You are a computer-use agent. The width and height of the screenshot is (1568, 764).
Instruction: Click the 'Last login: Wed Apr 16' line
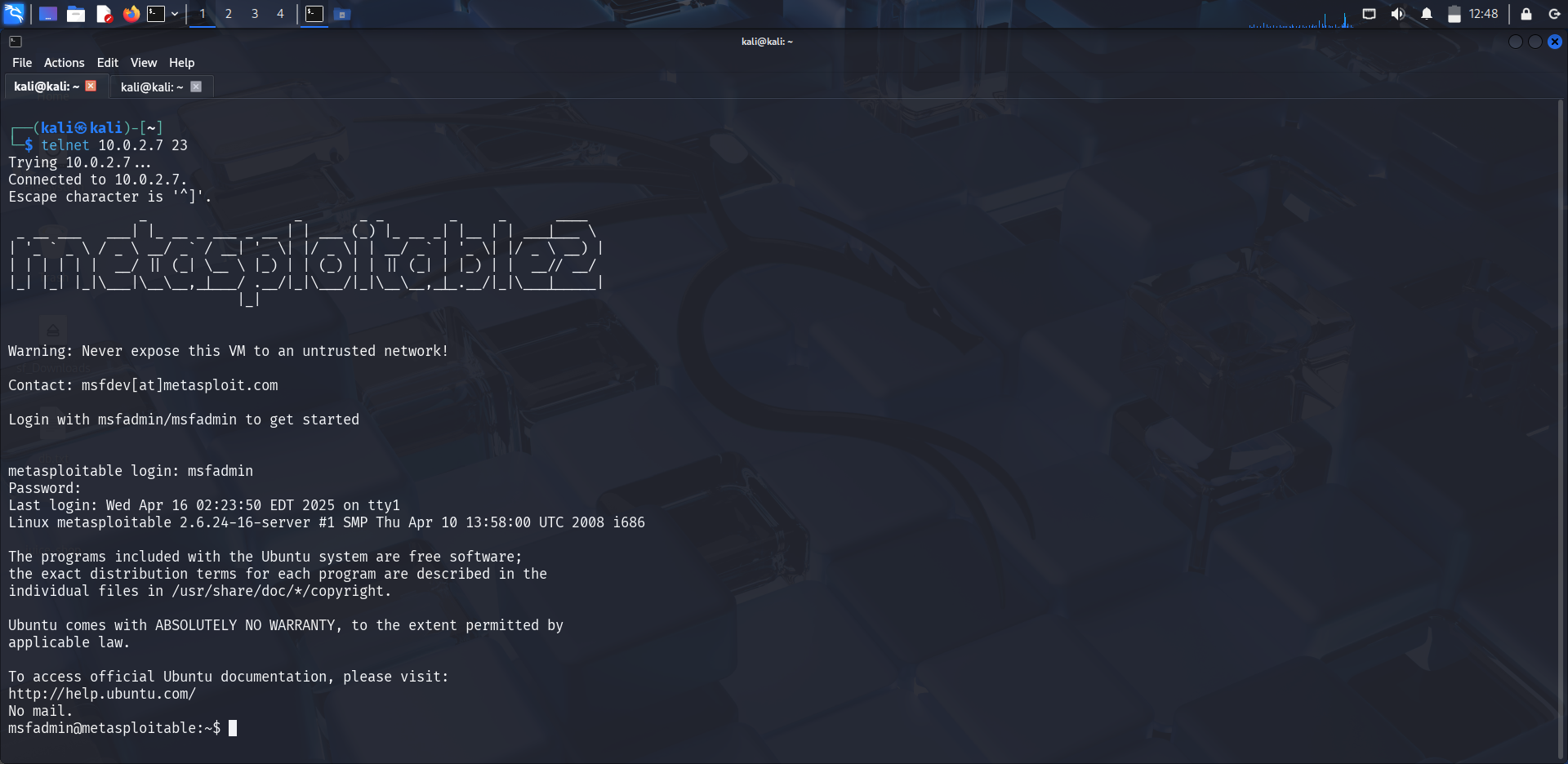click(x=204, y=505)
